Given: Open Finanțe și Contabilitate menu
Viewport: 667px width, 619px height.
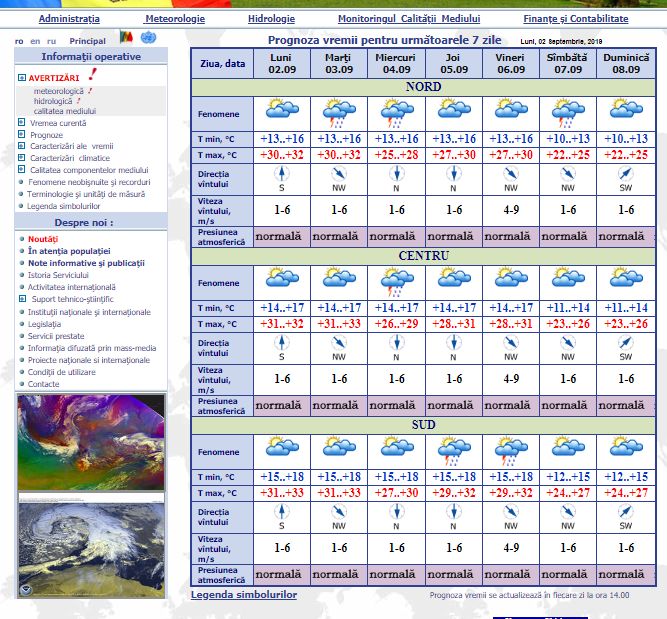Looking at the screenshot, I should click(576, 19).
